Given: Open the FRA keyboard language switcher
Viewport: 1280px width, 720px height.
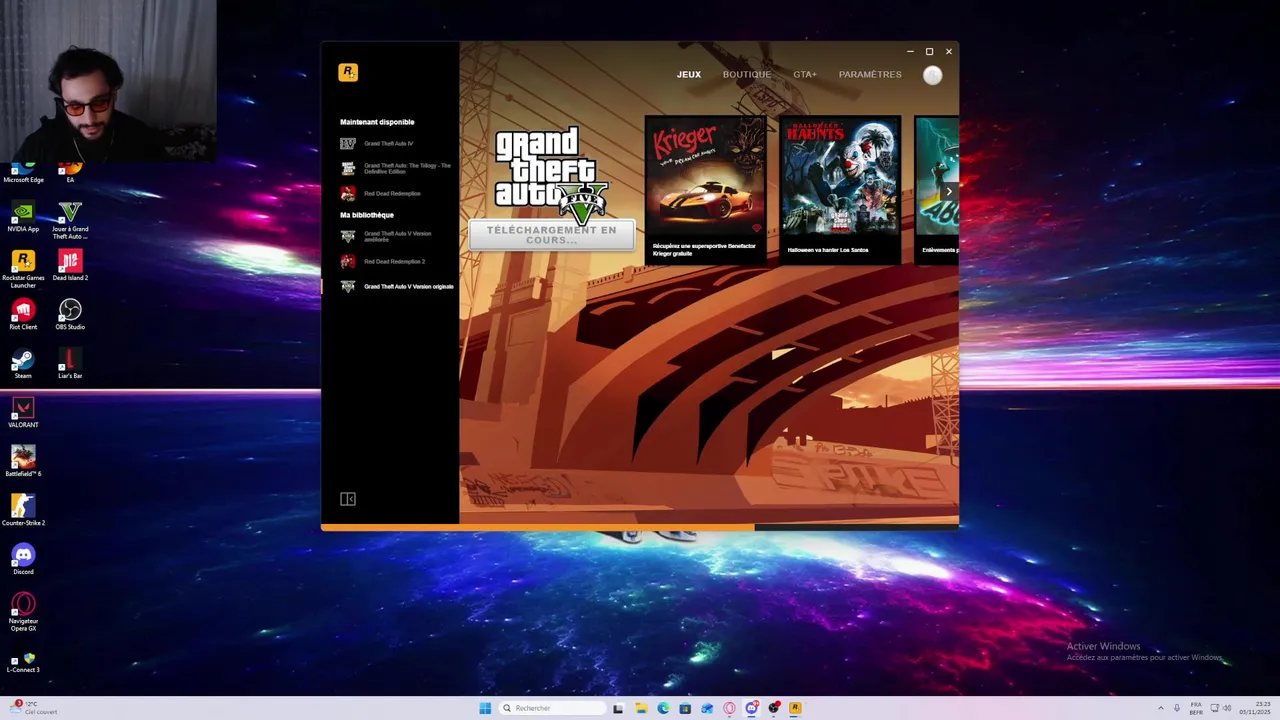Looking at the screenshot, I should [1196, 708].
